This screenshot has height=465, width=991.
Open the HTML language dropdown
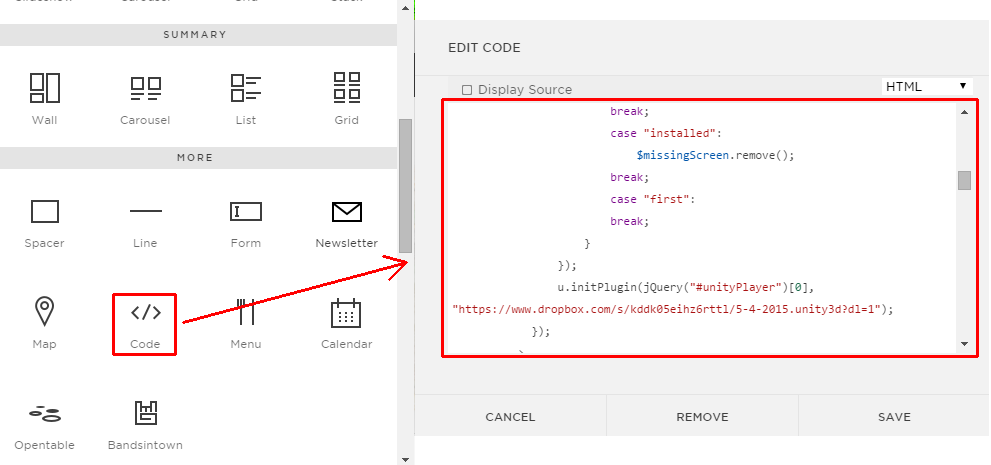click(x=927, y=87)
